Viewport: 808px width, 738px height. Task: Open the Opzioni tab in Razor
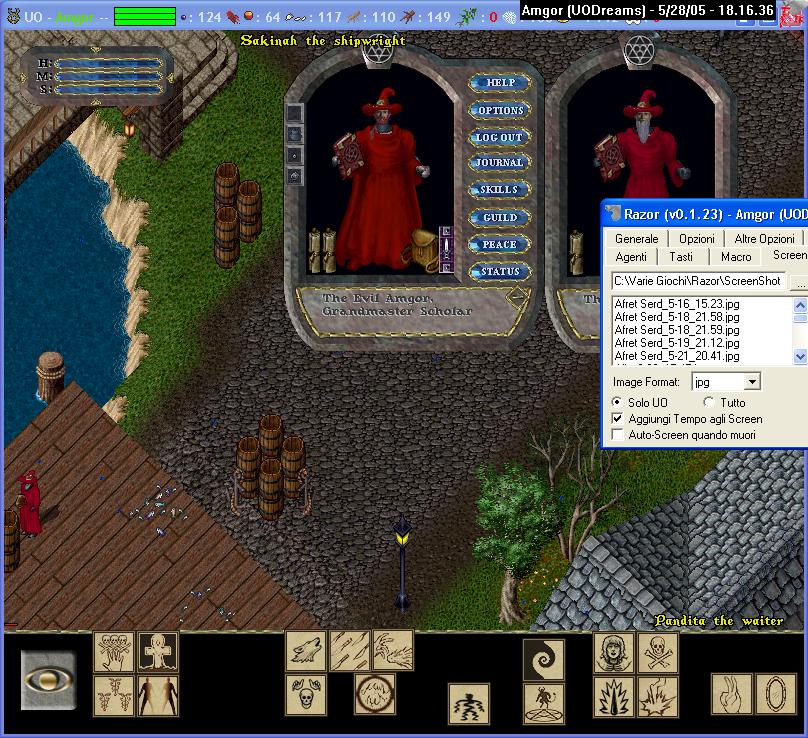(697, 239)
